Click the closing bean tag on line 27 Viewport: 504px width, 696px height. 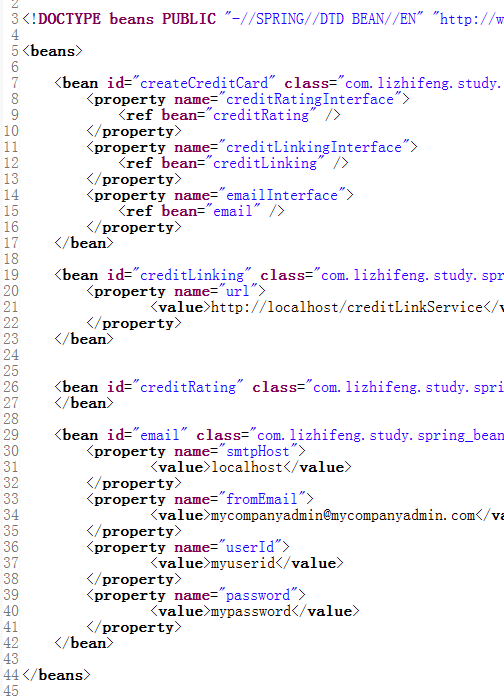pyautogui.click(x=84, y=403)
